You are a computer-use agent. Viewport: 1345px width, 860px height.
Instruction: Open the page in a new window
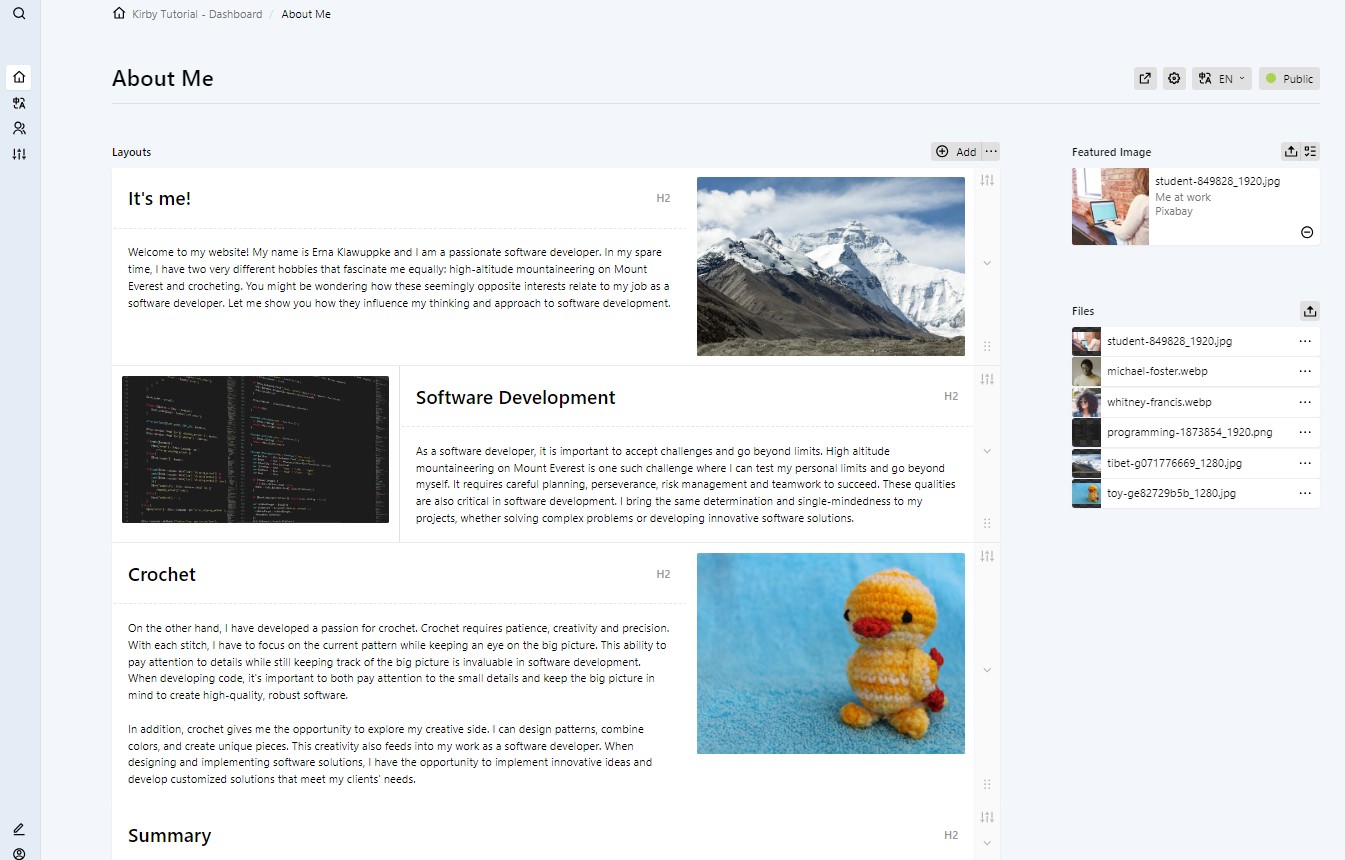click(x=1145, y=79)
